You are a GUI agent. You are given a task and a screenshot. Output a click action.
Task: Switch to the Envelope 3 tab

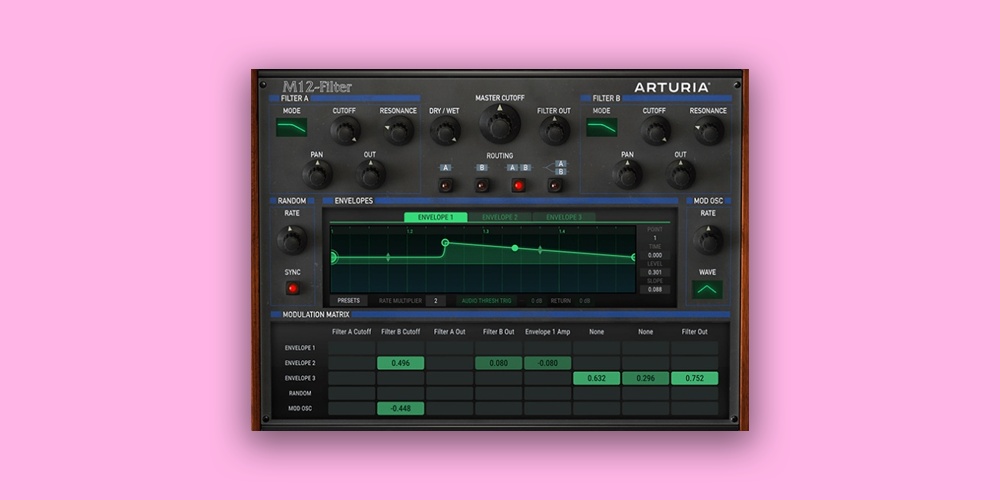pyautogui.click(x=564, y=217)
